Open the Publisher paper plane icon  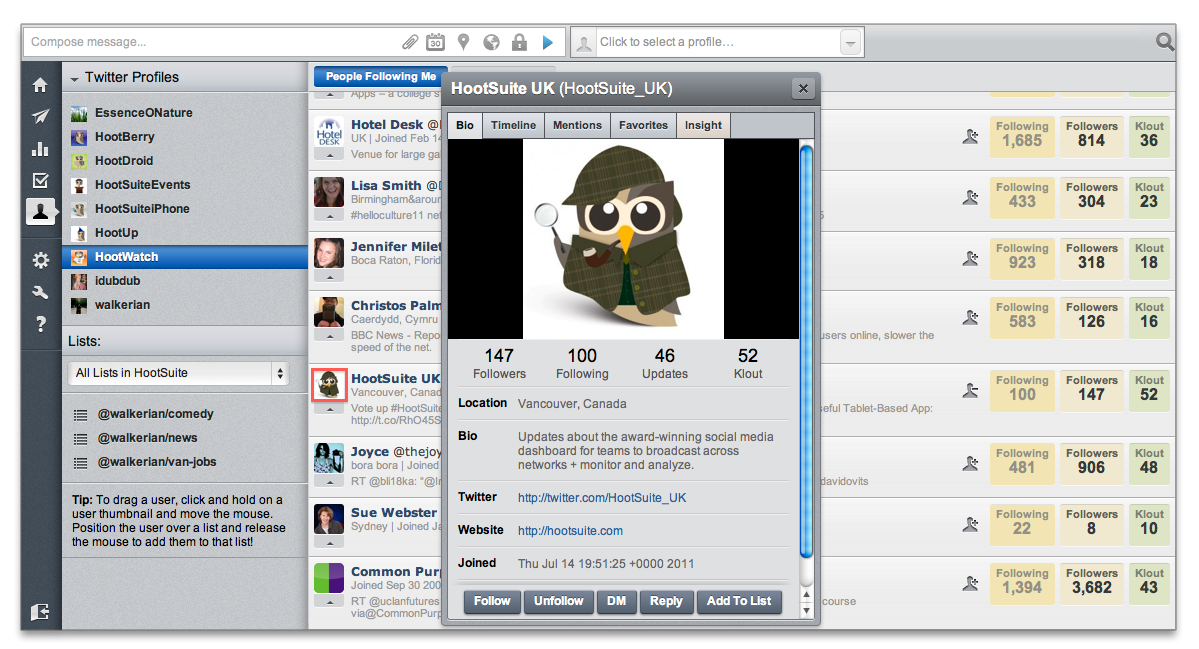41,116
